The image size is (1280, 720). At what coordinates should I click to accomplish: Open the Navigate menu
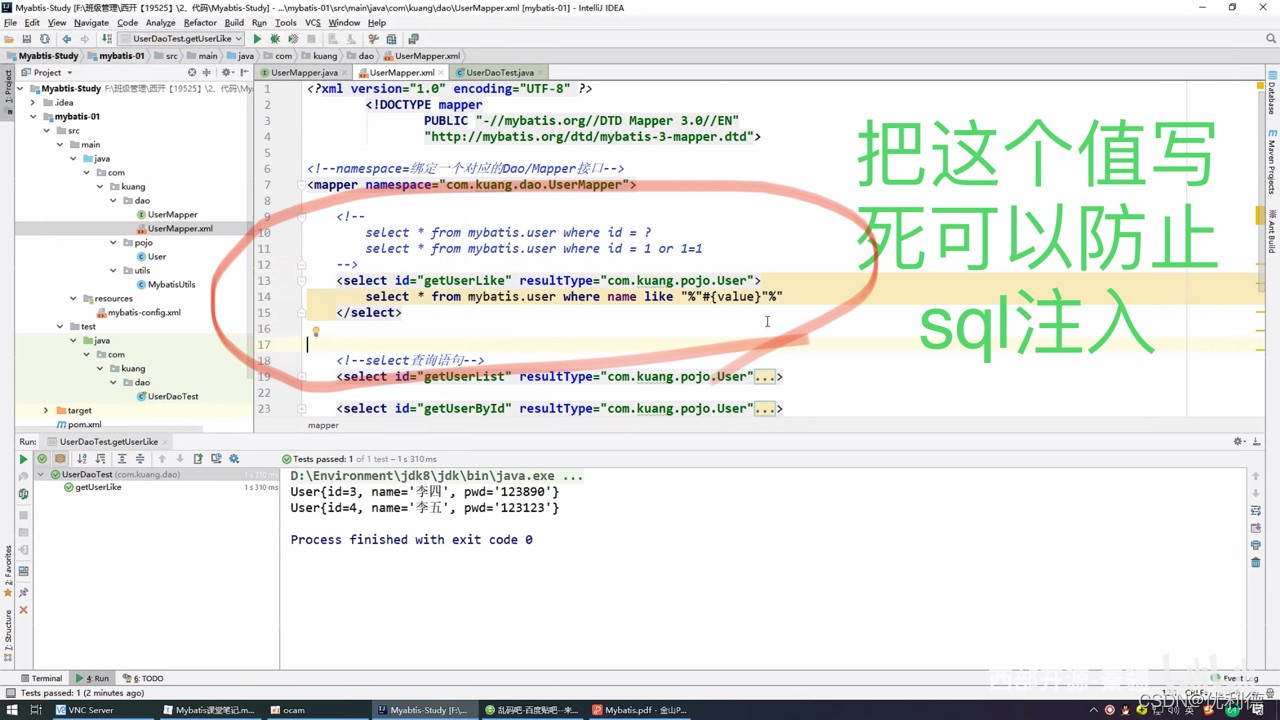click(91, 22)
